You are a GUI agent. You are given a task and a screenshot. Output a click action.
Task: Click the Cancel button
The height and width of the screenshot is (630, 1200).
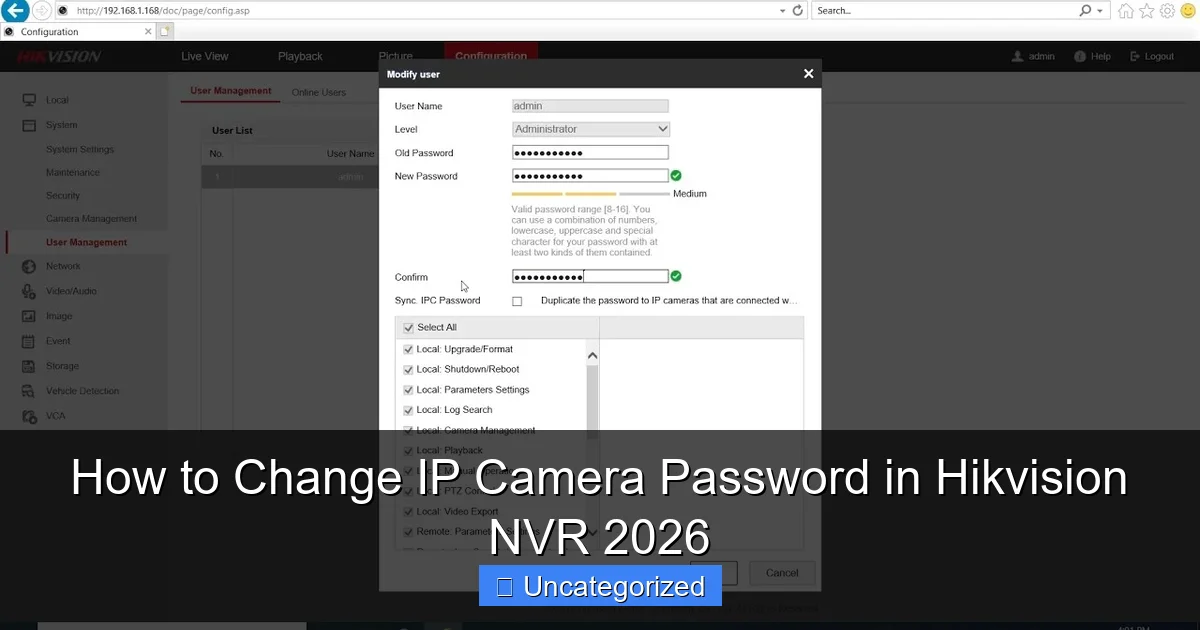point(781,573)
